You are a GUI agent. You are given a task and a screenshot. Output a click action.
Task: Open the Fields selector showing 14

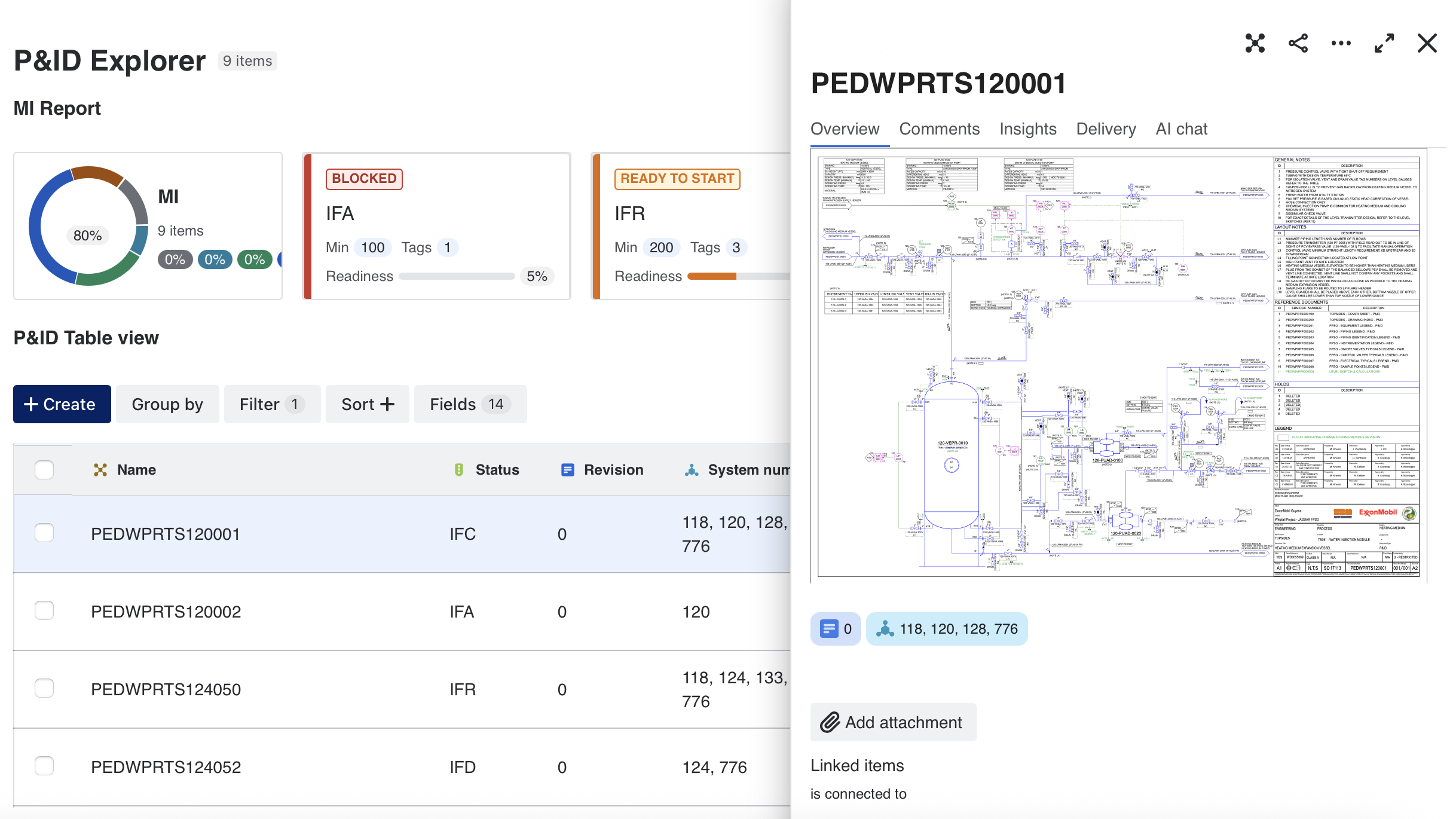point(470,404)
